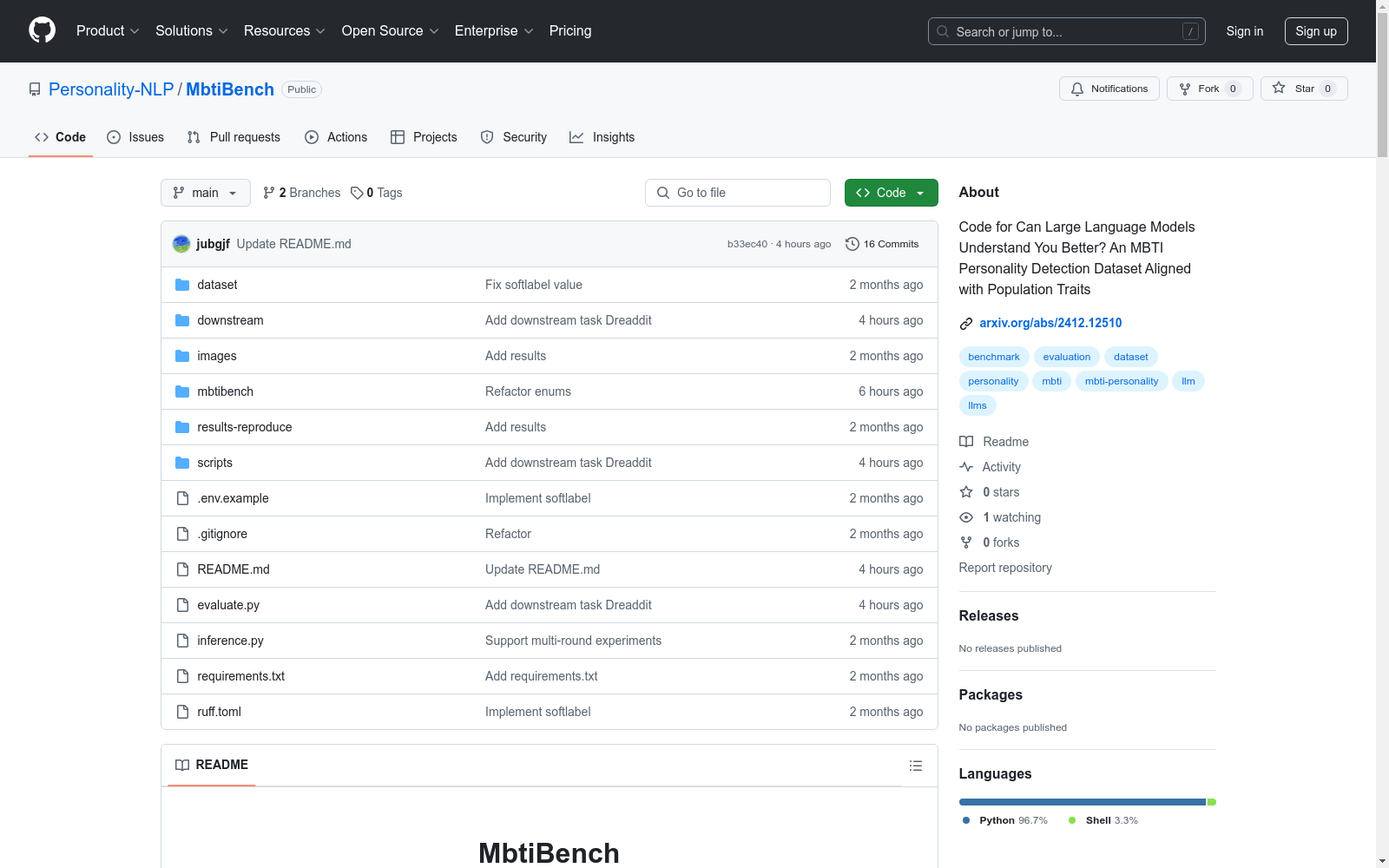This screenshot has height=868, width=1389.
Task: Click the .gitignore file icon
Action: point(182,534)
